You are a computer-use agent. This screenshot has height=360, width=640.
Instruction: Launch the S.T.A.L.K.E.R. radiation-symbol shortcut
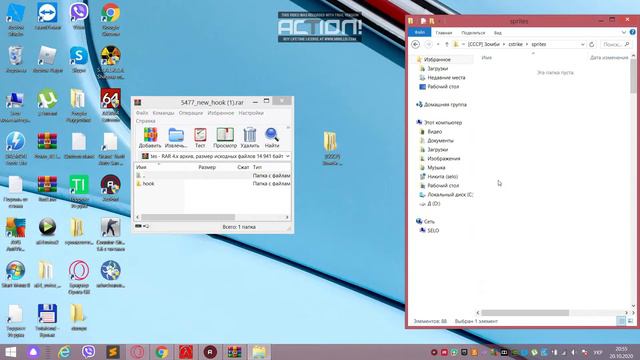(111, 62)
